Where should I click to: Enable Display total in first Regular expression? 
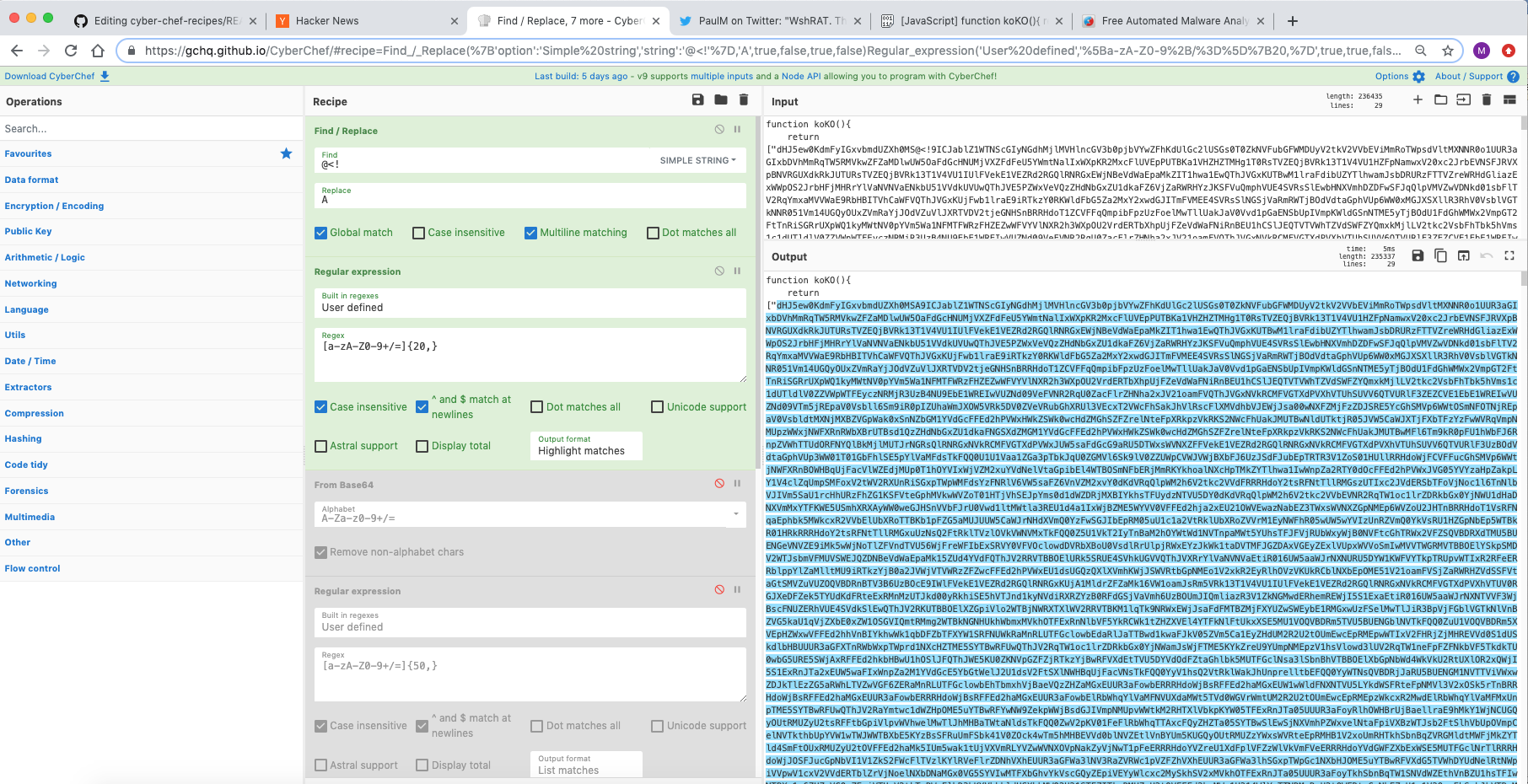tap(422, 446)
